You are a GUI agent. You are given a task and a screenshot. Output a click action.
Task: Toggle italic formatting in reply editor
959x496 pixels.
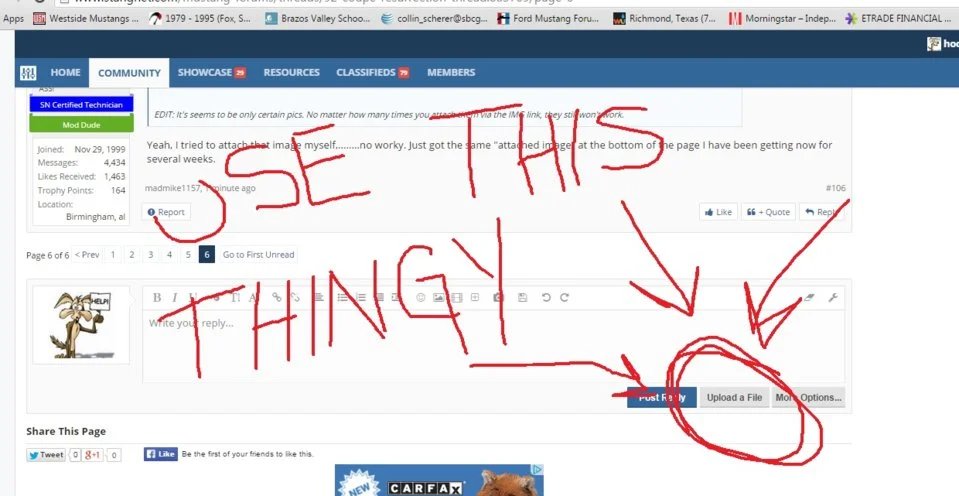175,298
